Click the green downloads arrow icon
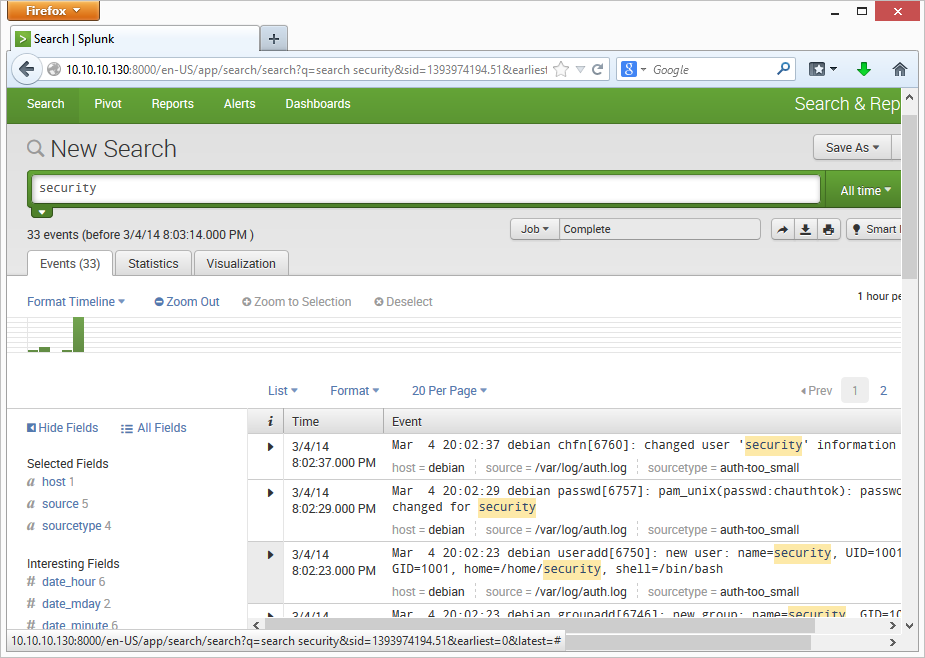Viewport: 925px width, 658px height. [864, 69]
